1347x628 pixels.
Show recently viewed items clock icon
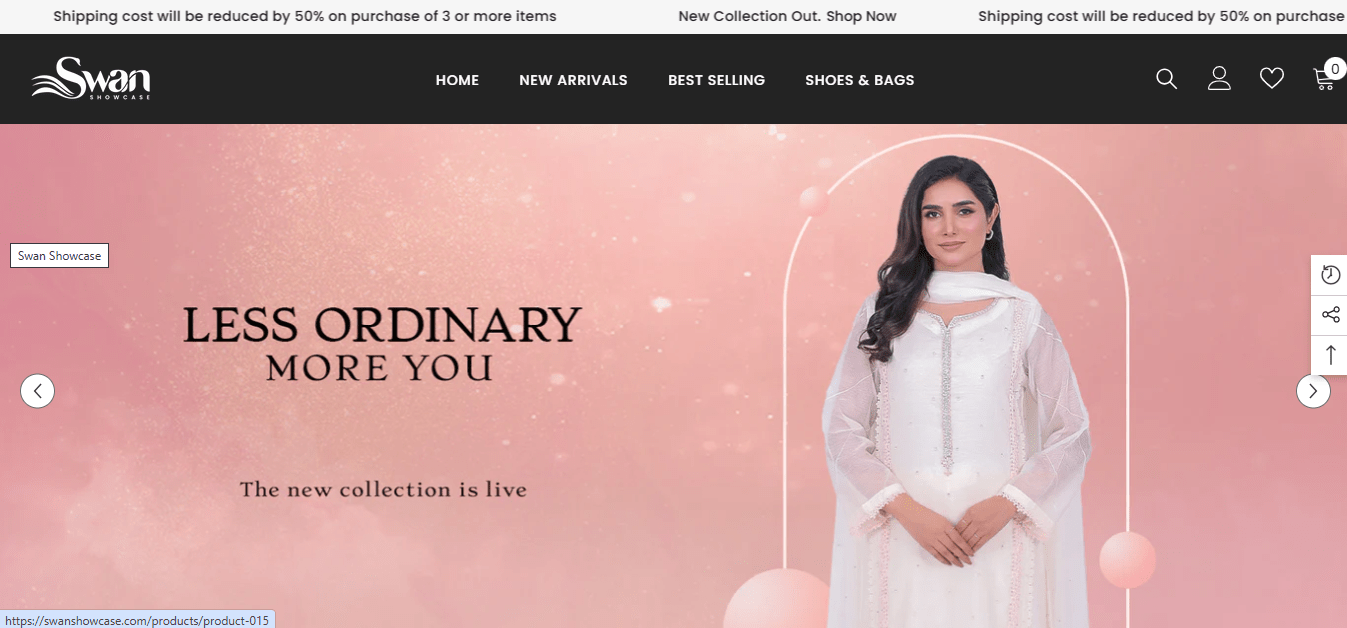(1330, 275)
